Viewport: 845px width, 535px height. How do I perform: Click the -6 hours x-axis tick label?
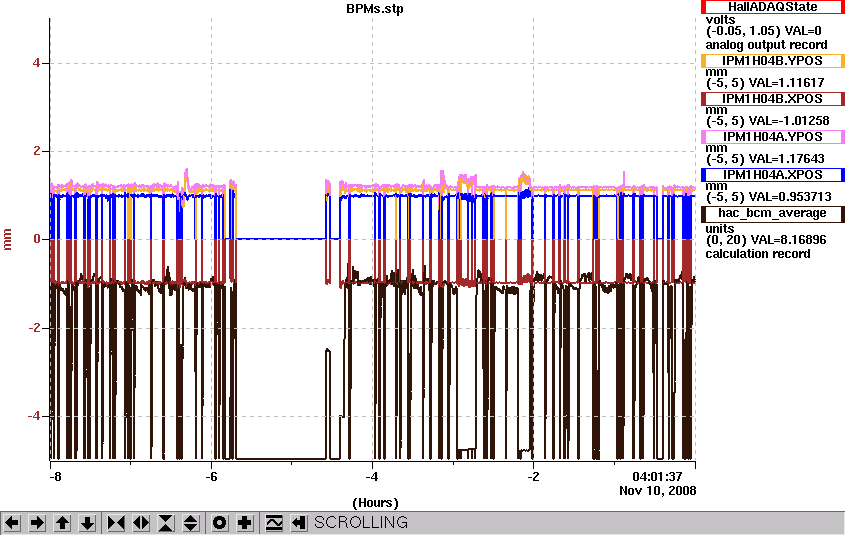[211, 477]
